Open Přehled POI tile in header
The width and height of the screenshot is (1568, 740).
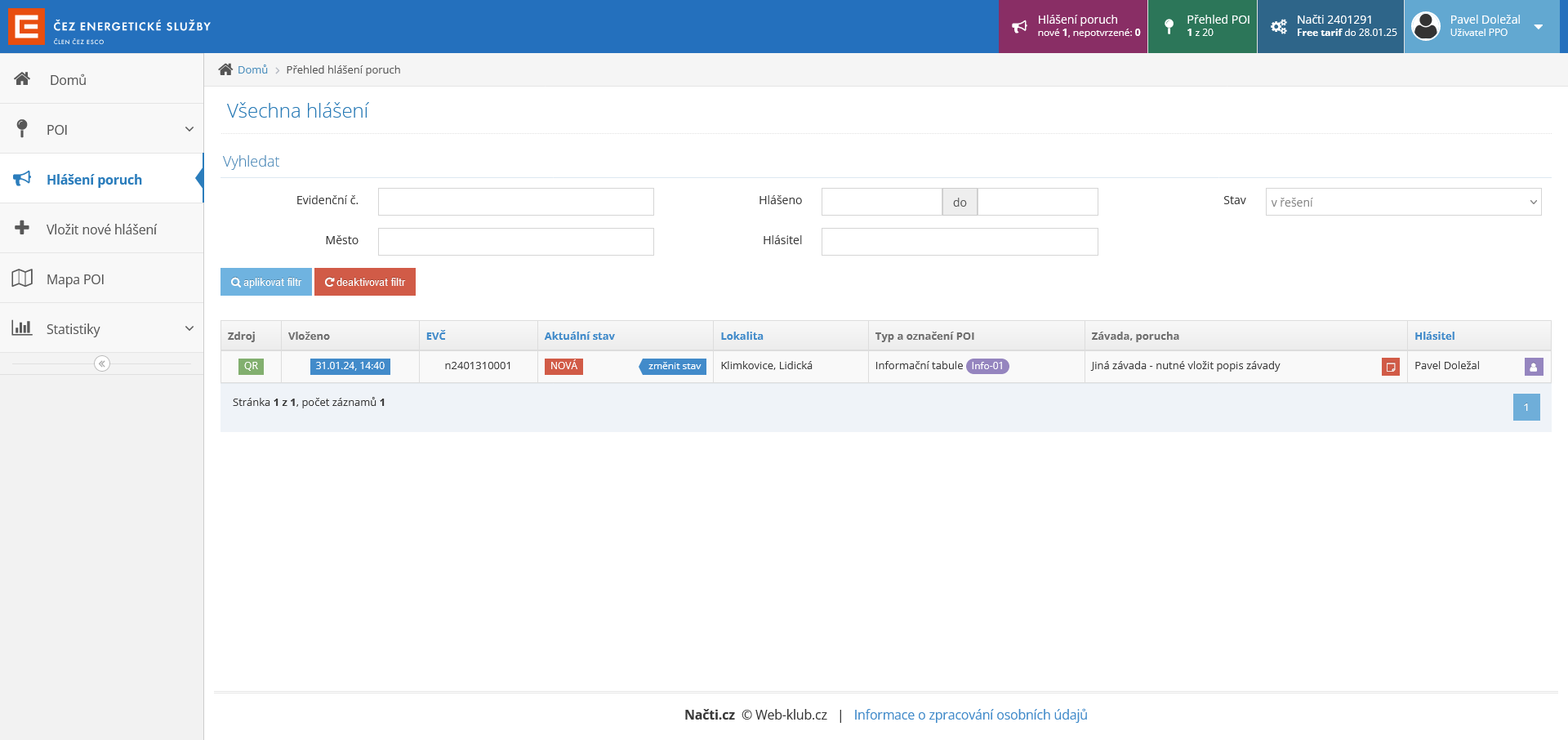1202,26
